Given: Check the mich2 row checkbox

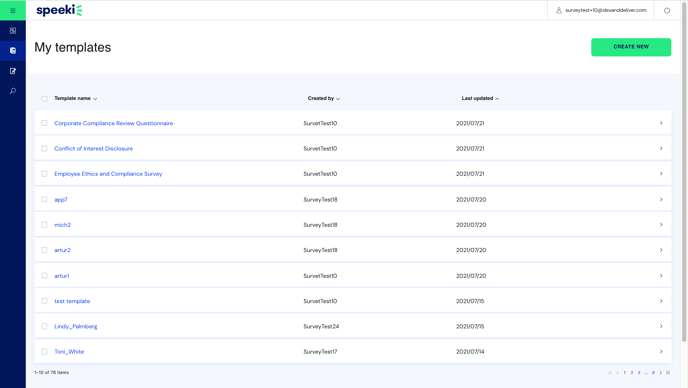Looking at the screenshot, I should (44, 225).
